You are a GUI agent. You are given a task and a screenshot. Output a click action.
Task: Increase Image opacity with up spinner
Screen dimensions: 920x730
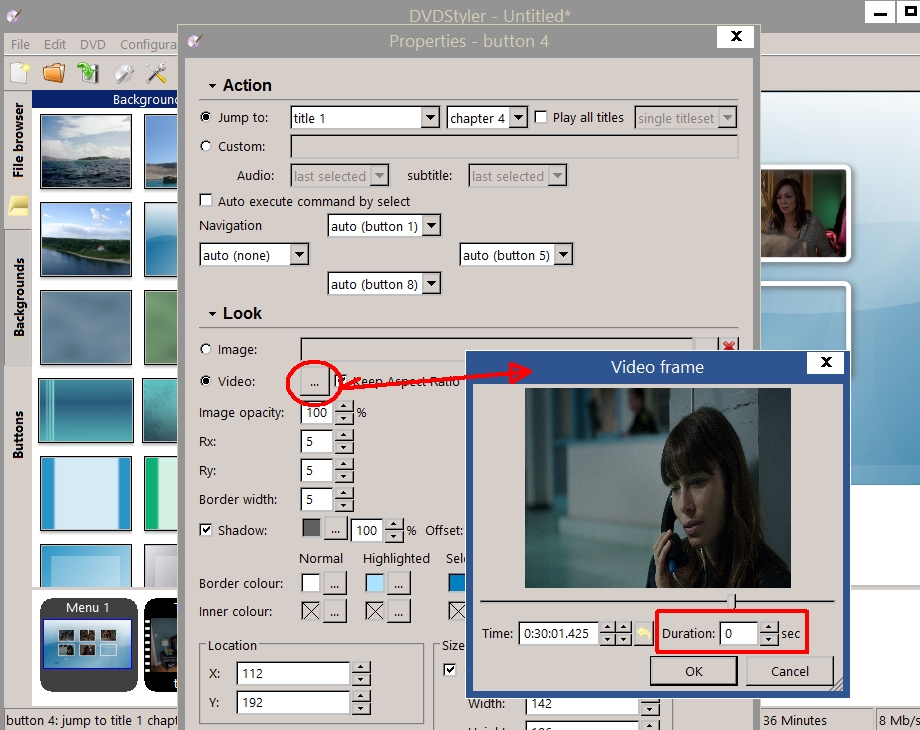(344, 407)
